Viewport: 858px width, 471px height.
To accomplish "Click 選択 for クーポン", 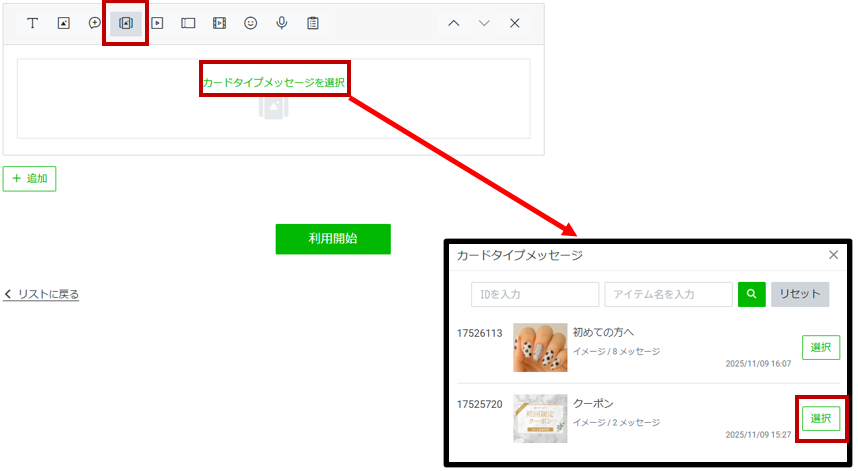I will pos(821,418).
